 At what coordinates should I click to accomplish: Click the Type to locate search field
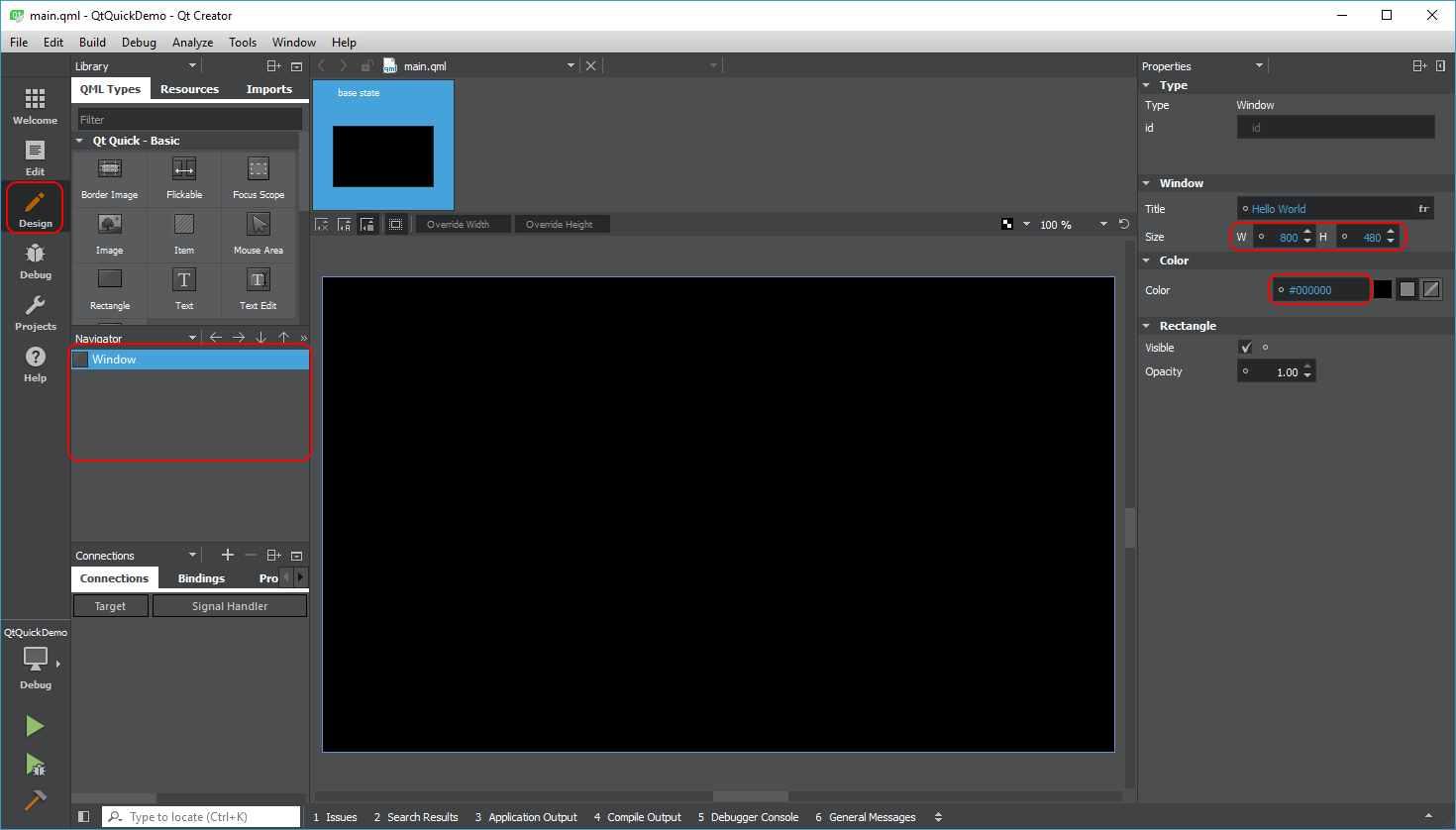pos(201,817)
